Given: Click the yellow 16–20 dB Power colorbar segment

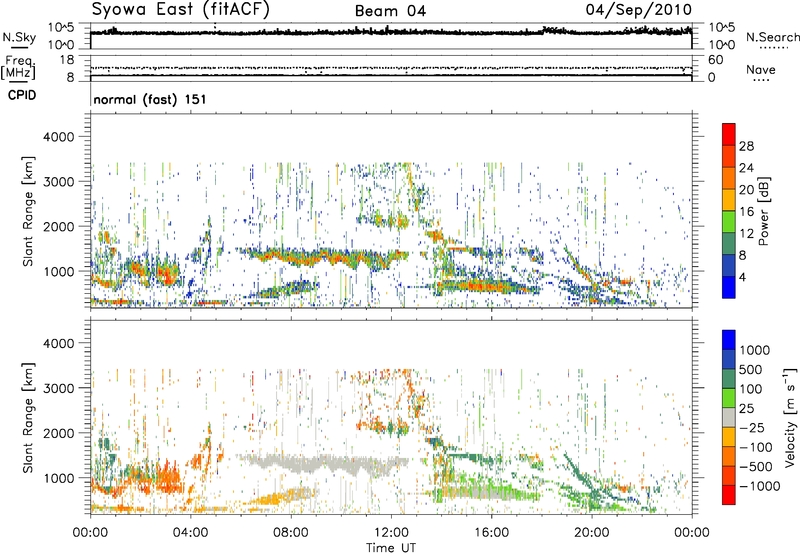Looking at the screenshot, I should pyautogui.click(x=729, y=200).
